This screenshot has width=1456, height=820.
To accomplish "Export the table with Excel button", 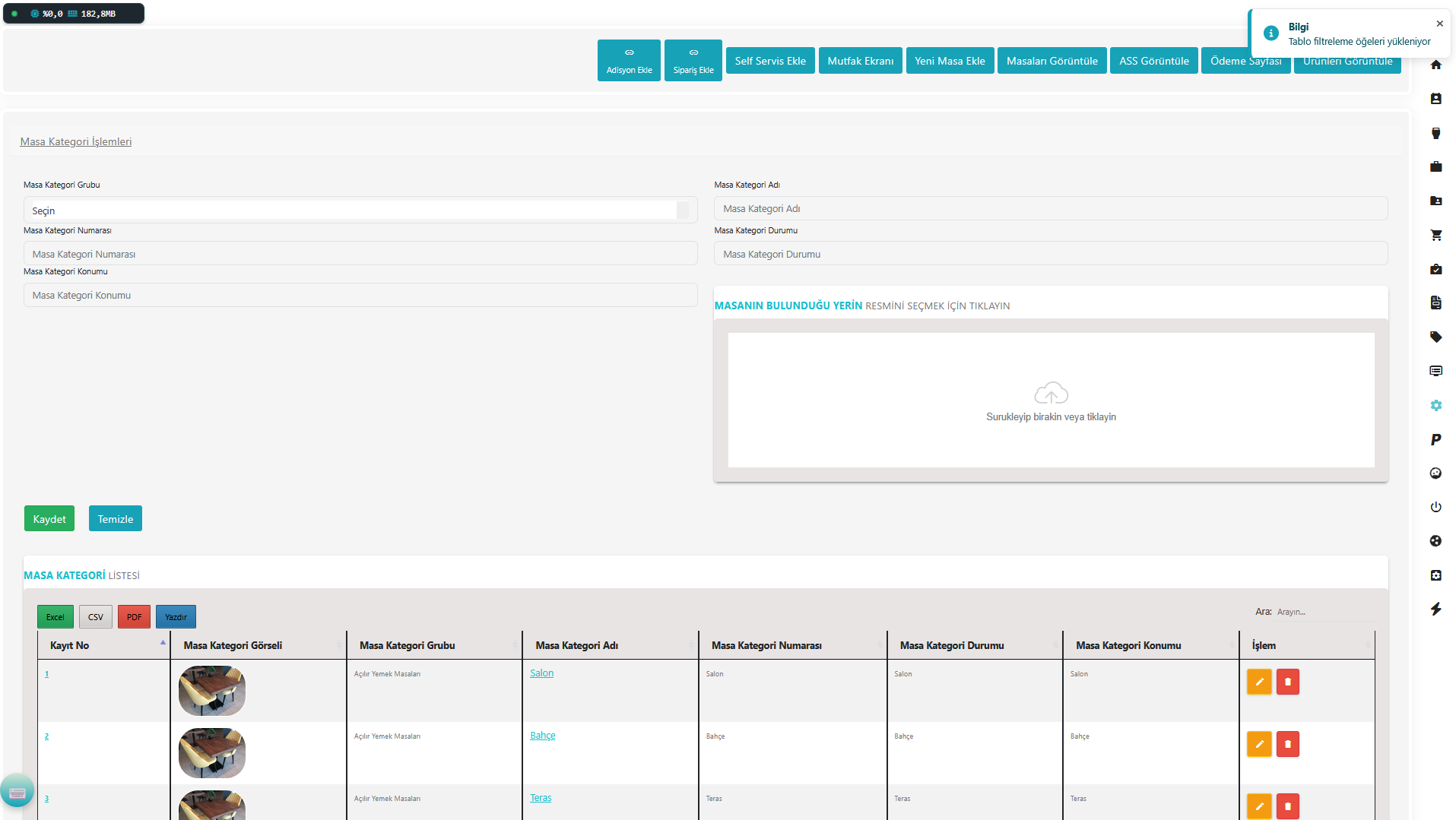I will pos(56,617).
